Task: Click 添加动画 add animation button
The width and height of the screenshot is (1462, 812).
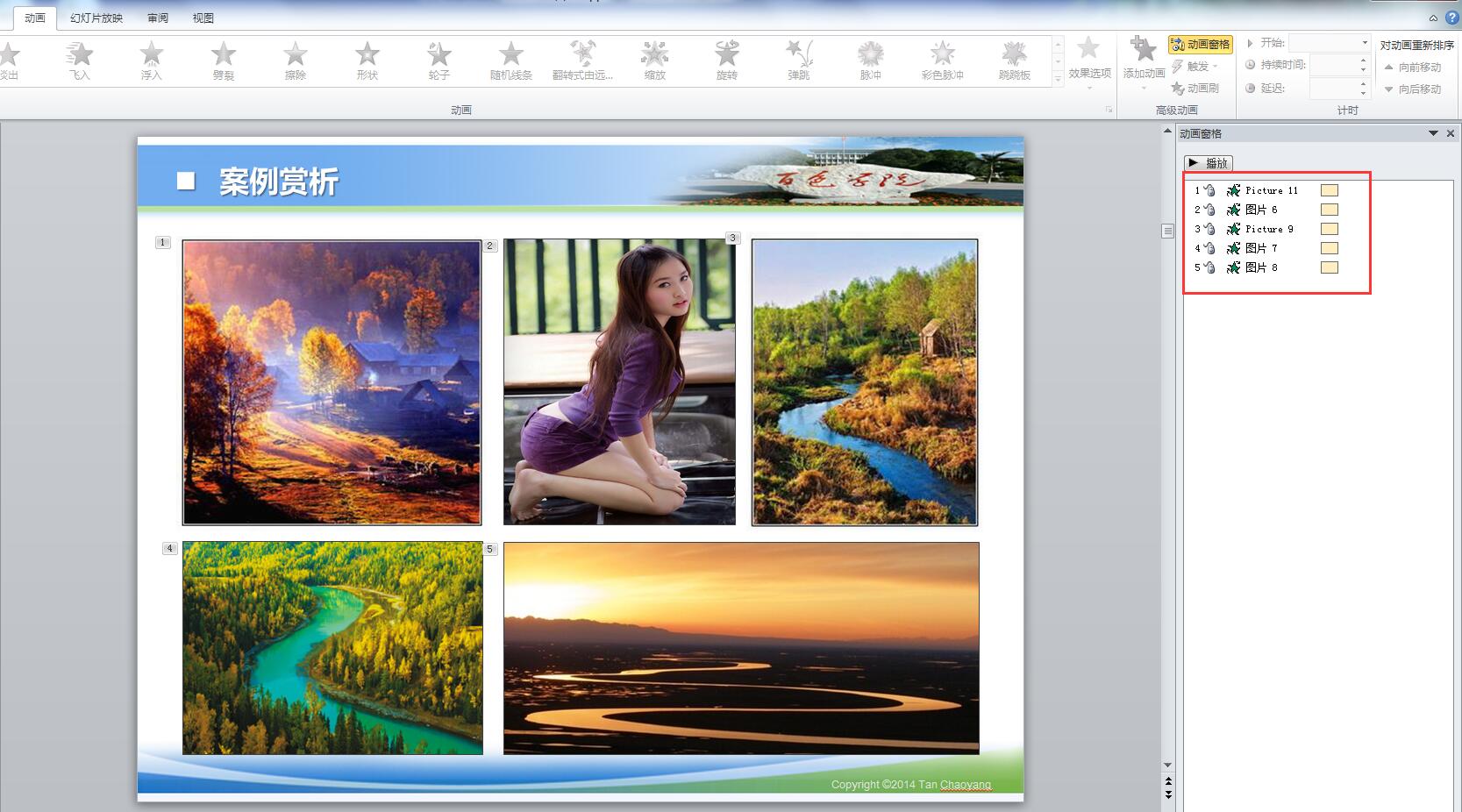Action: 1144,62
